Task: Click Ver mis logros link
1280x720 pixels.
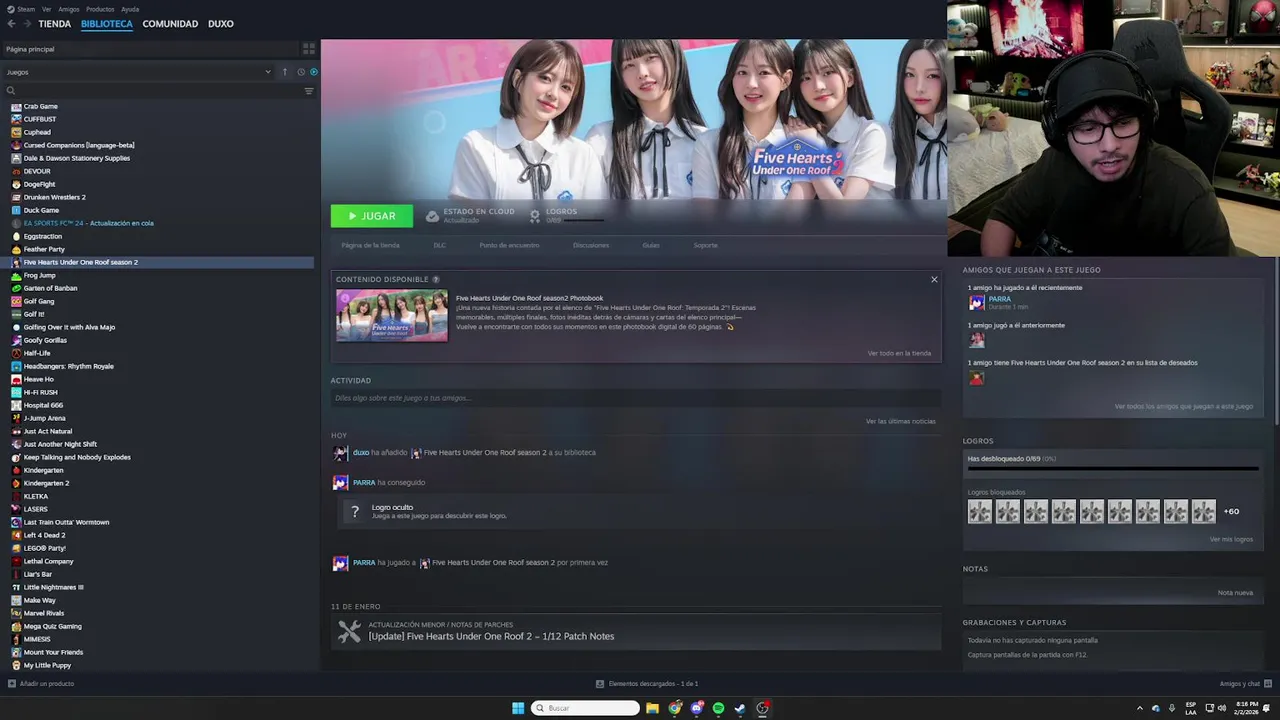Action: pyautogui.click(x=1231, y=539)
